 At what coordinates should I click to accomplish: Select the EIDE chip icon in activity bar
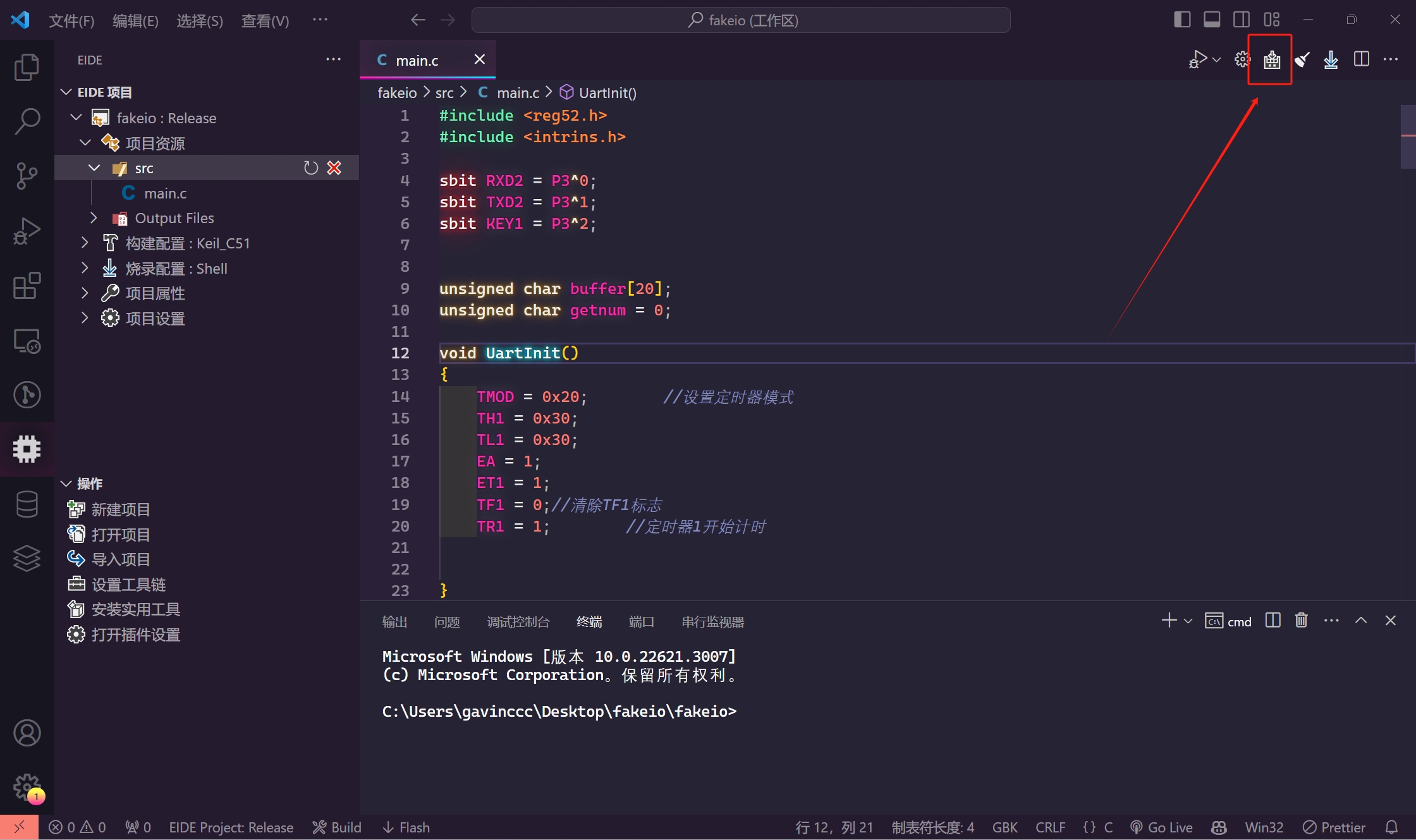pos(27,449)
